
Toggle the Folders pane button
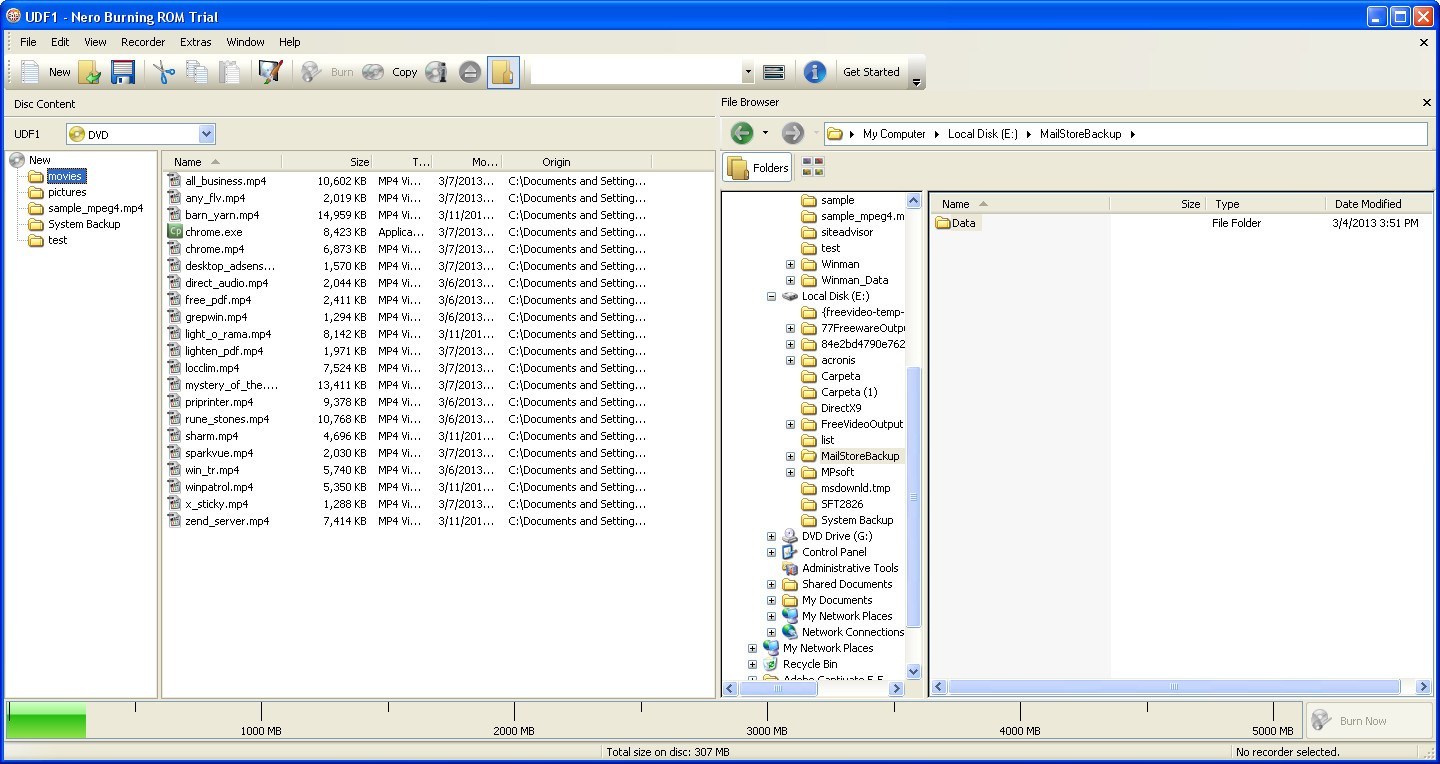pyautogui.click(x=757, y=166)
